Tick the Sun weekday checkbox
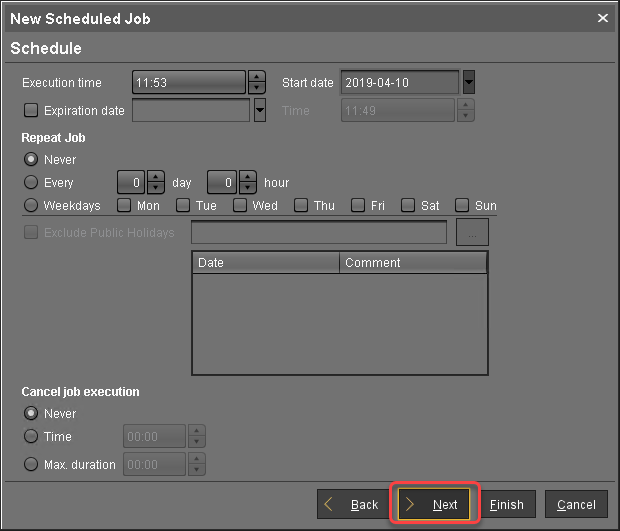620x531 pixels. 462,206
